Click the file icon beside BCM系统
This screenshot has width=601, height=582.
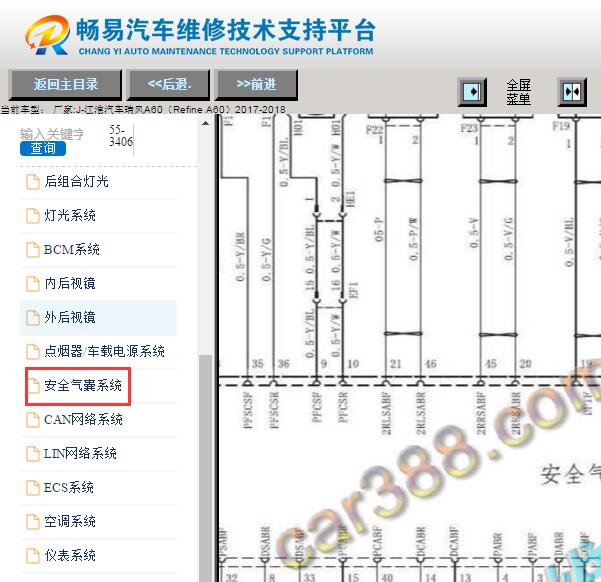[x=33, y=250]
